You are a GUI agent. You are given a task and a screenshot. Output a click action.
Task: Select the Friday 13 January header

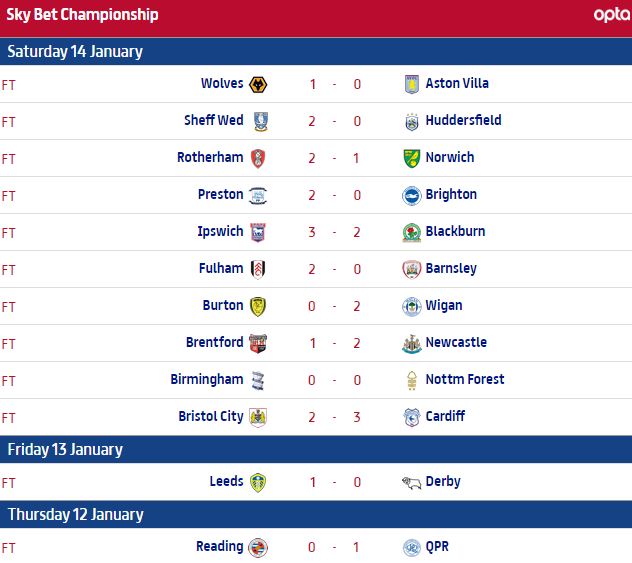pyautogui.click(x=65, y=450)
